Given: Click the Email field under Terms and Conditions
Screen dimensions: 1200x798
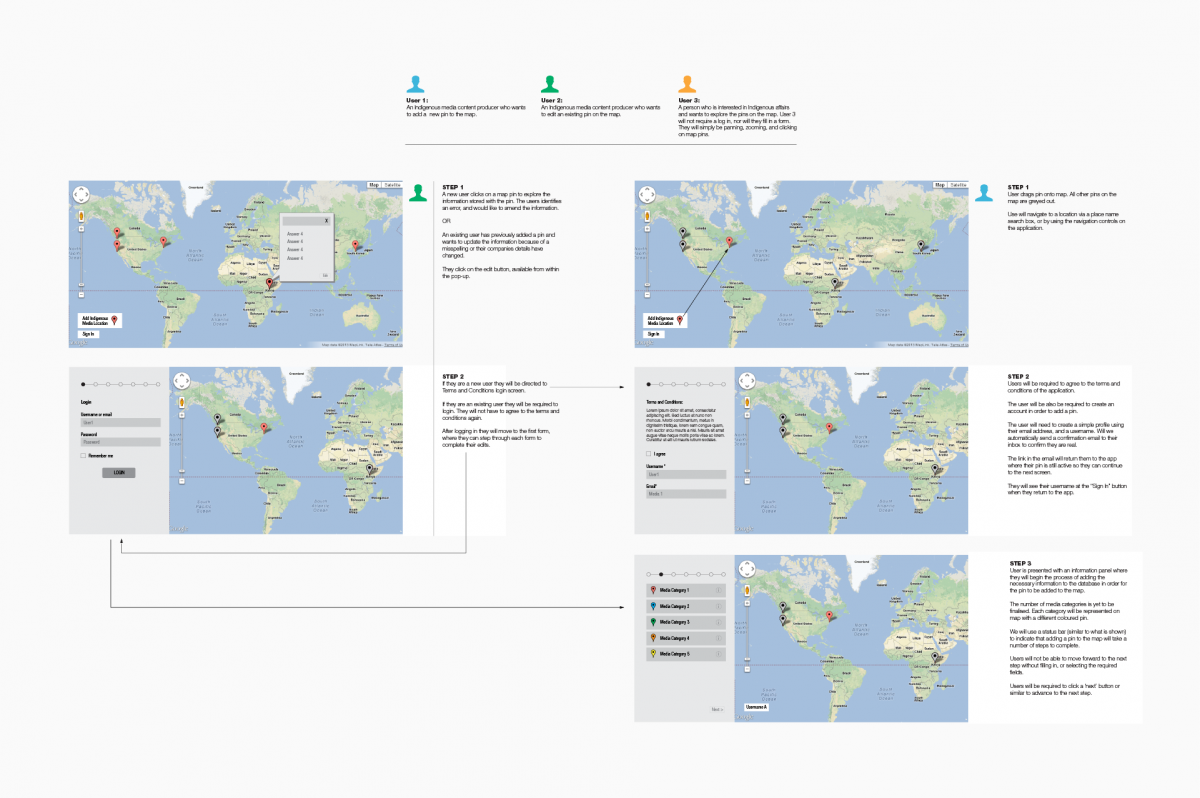Looking at the screenshot, I should pos(685,494).
